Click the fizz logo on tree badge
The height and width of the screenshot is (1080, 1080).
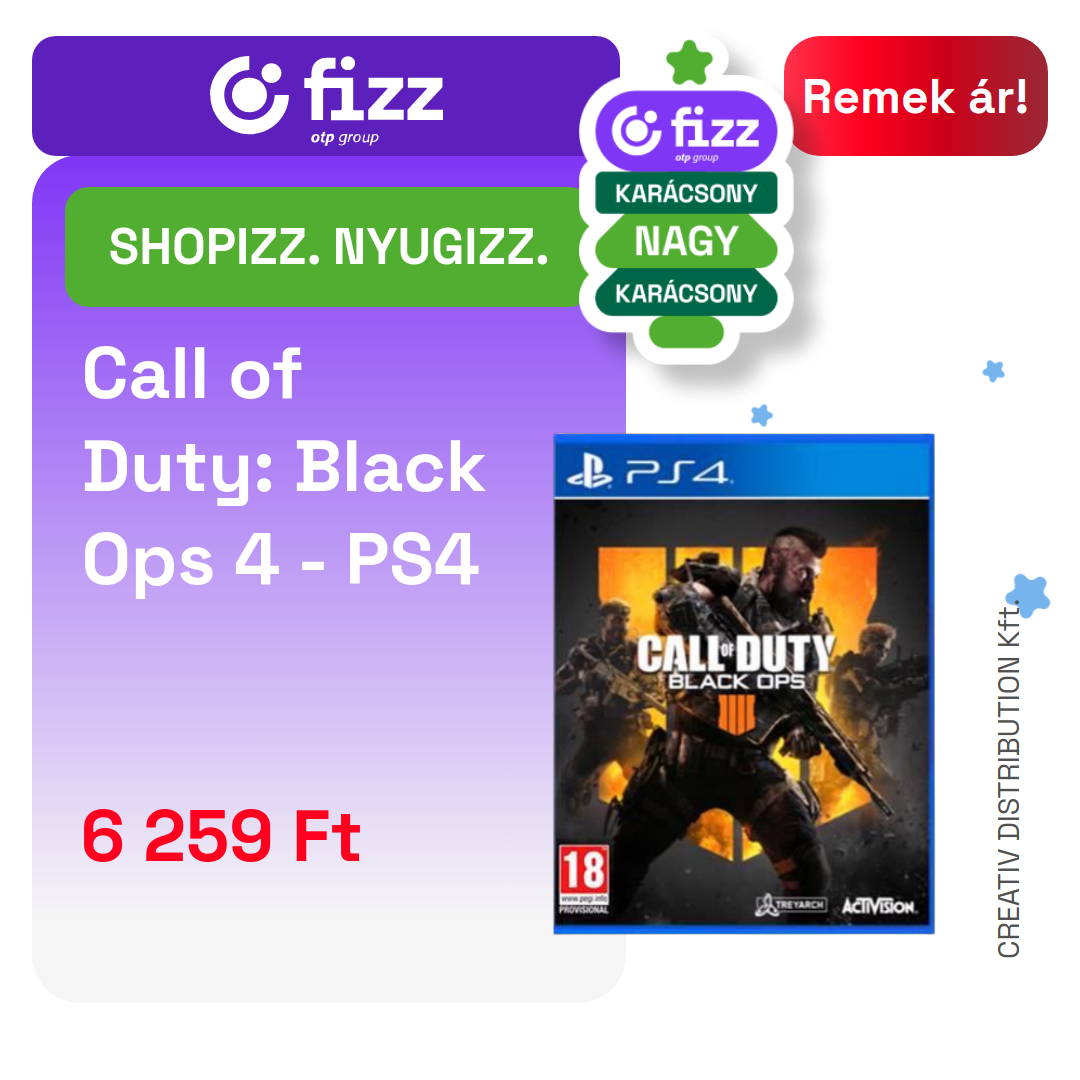pyautogui.click(x=686, y=131)
